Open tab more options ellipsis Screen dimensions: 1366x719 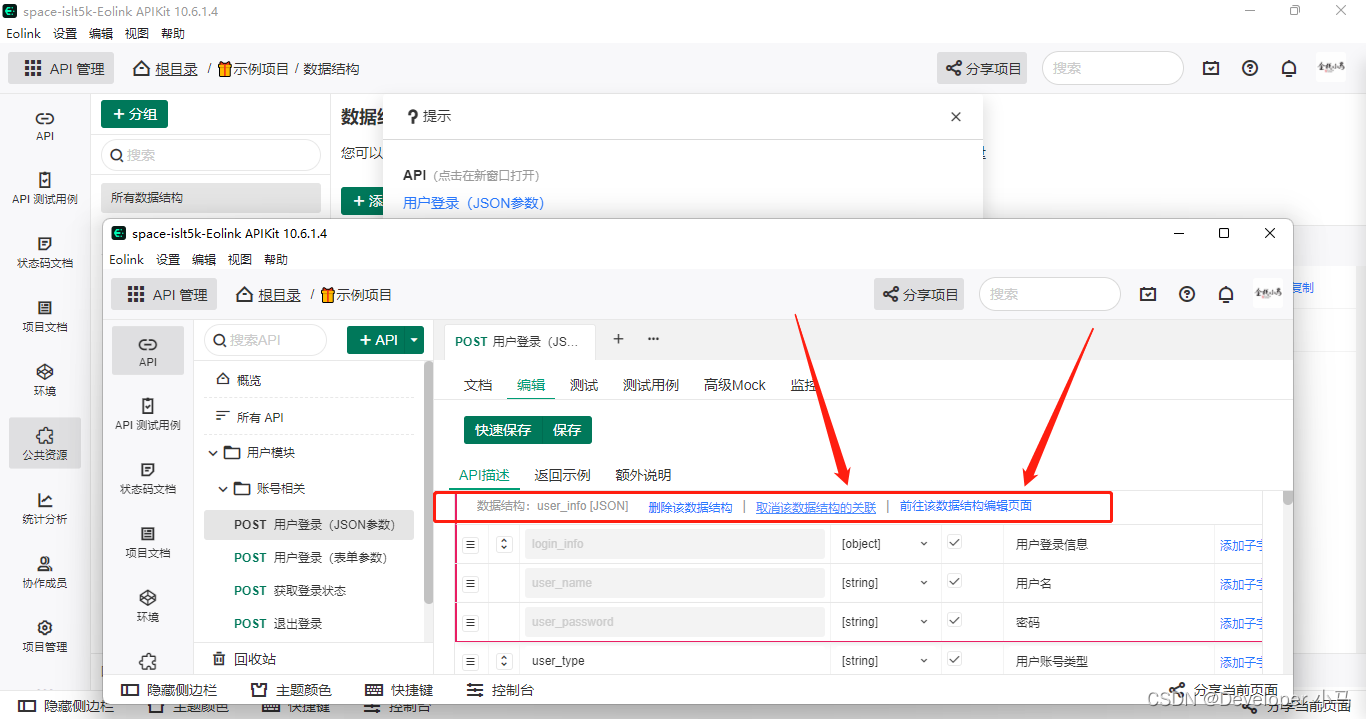(653, 339)
